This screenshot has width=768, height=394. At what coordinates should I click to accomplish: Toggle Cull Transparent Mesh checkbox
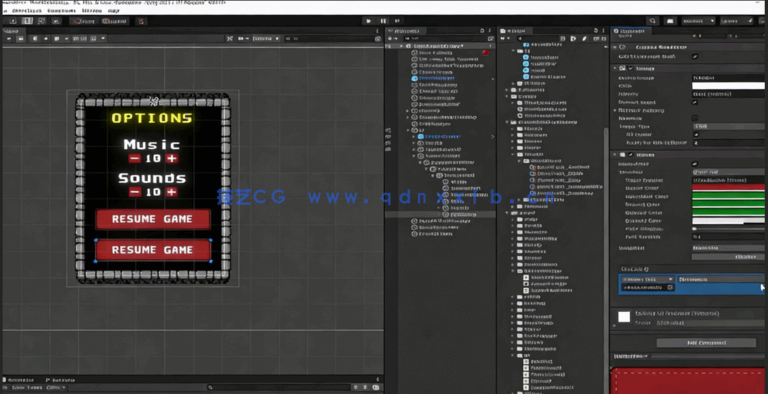(695, 57)
